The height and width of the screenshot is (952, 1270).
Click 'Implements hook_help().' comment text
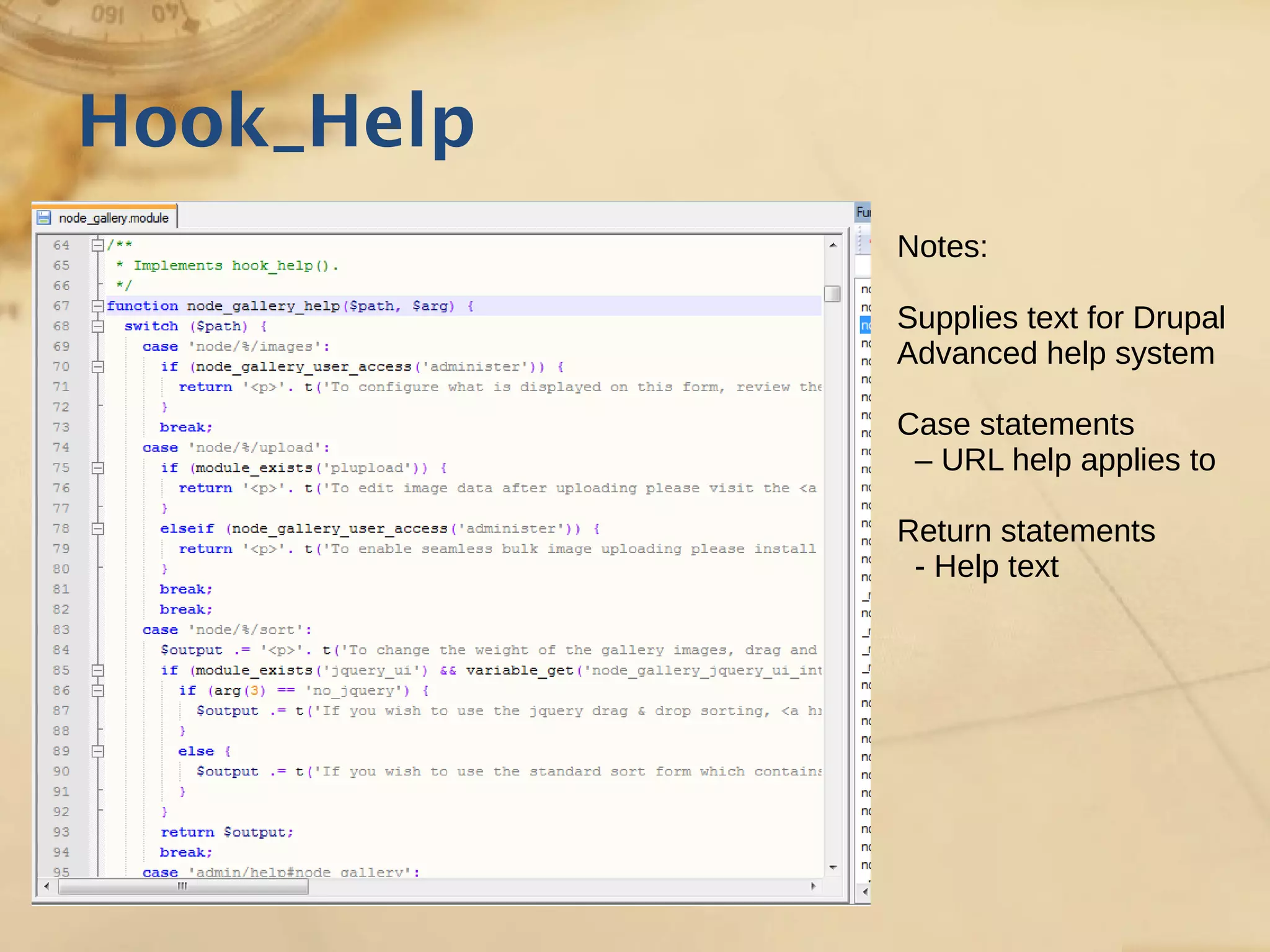point(236,266)
